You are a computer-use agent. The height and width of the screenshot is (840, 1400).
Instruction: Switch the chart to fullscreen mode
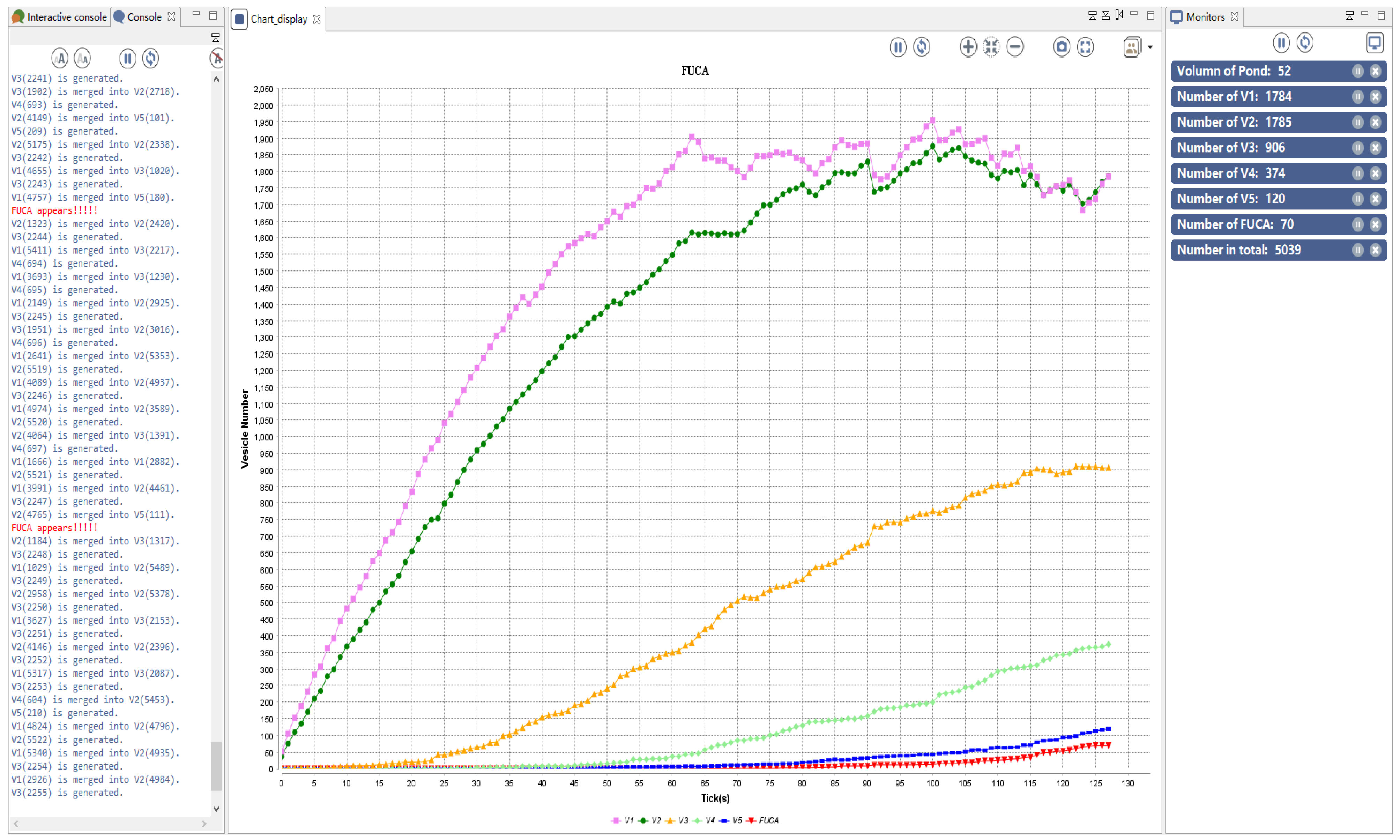click(x=1086, y=47)
